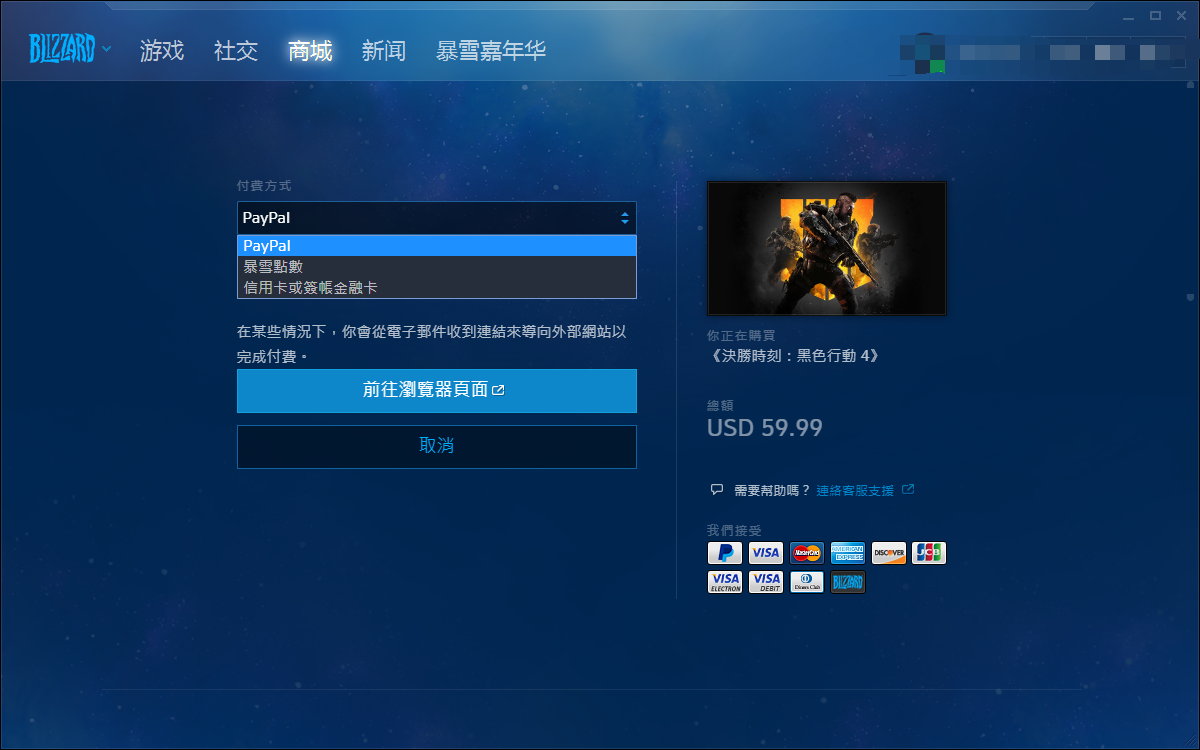Click the VISA Electron logo icon
The image size is (1200, 750).
pos(725,582)
